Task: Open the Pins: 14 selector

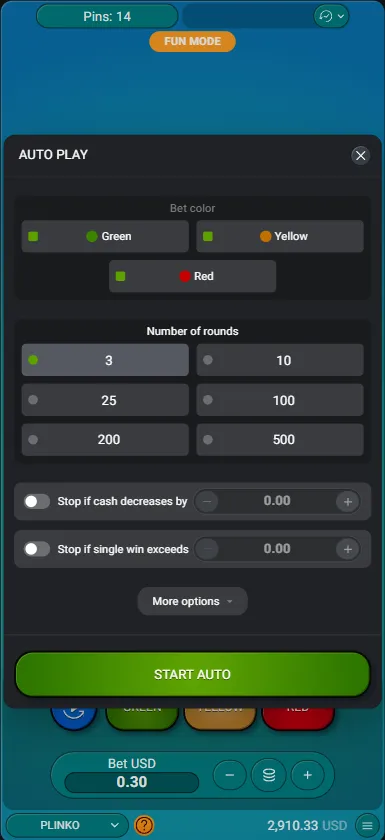Action: point(107,16)
